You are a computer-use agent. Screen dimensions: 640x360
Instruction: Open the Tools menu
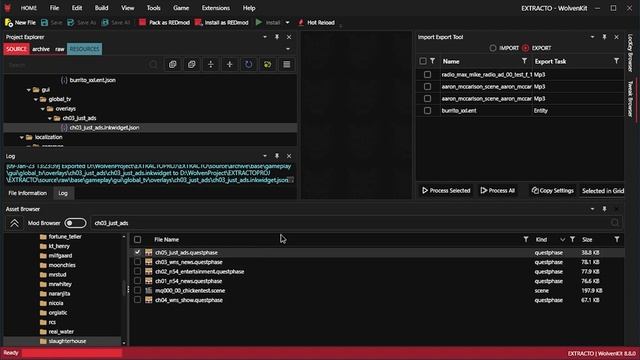[153, 8]
